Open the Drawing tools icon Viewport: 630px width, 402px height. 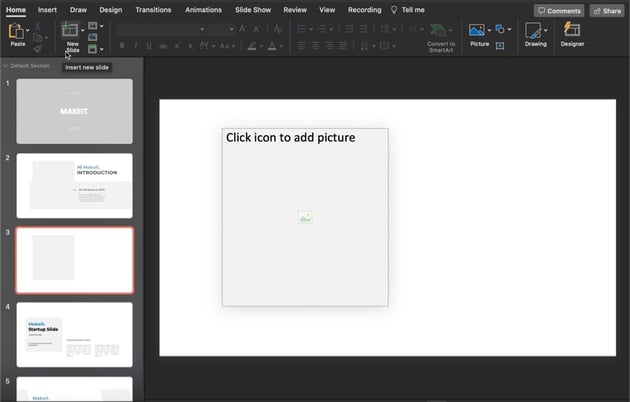click(x=534, y=30)
